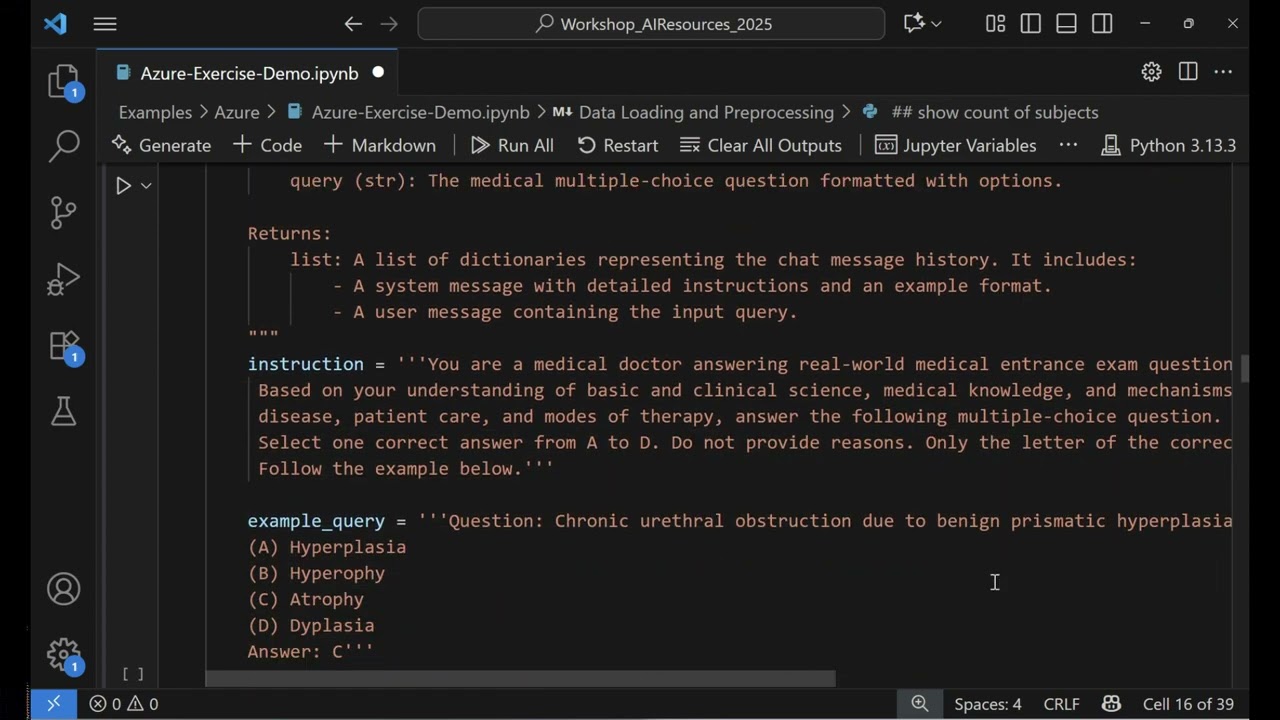
Task: Click the '(D) Dyplasia' line
Action: click(311, 625)
